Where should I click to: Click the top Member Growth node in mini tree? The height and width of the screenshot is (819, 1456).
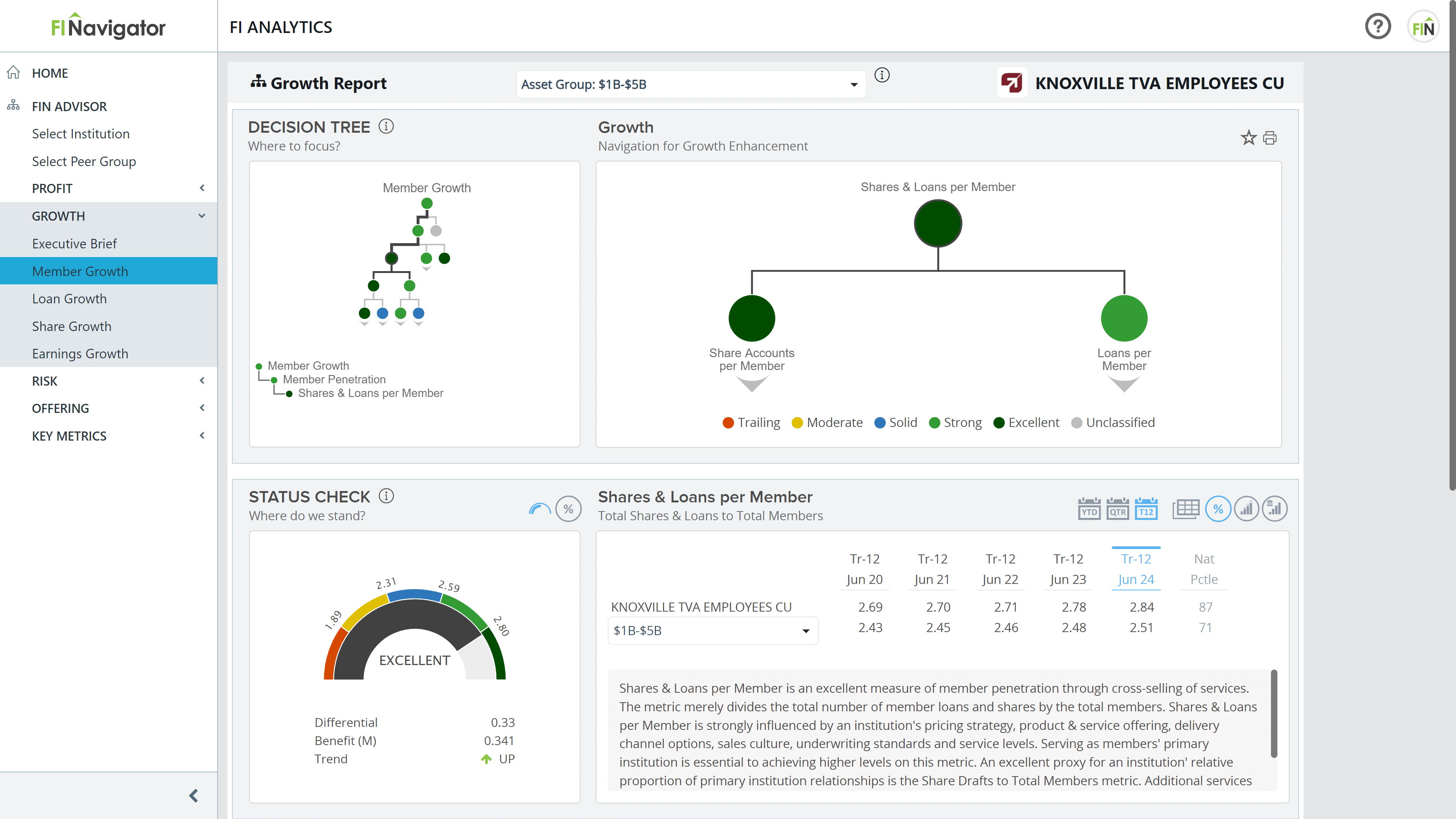(427, 203)
